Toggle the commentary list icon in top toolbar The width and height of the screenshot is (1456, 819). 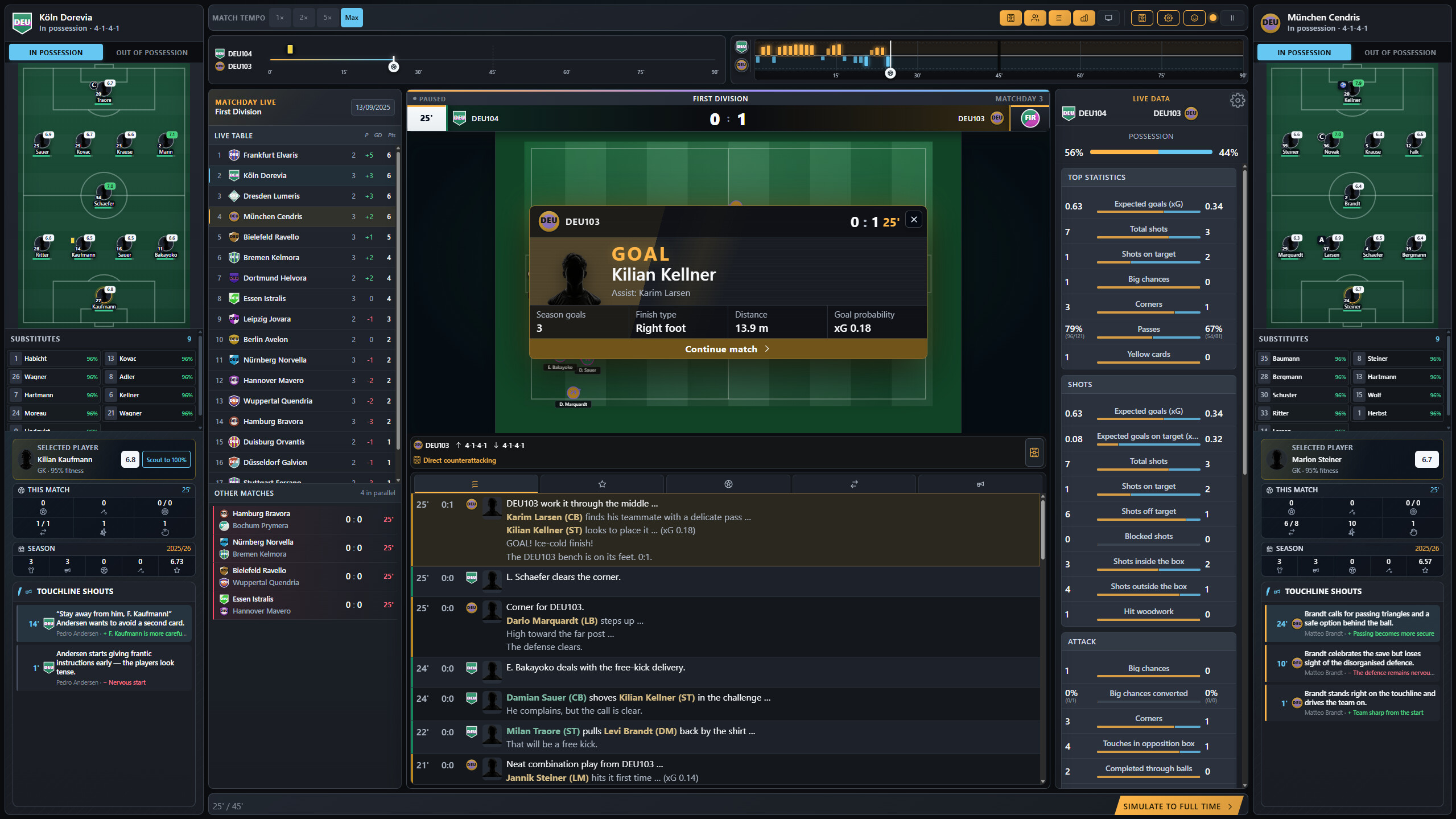1059,18
